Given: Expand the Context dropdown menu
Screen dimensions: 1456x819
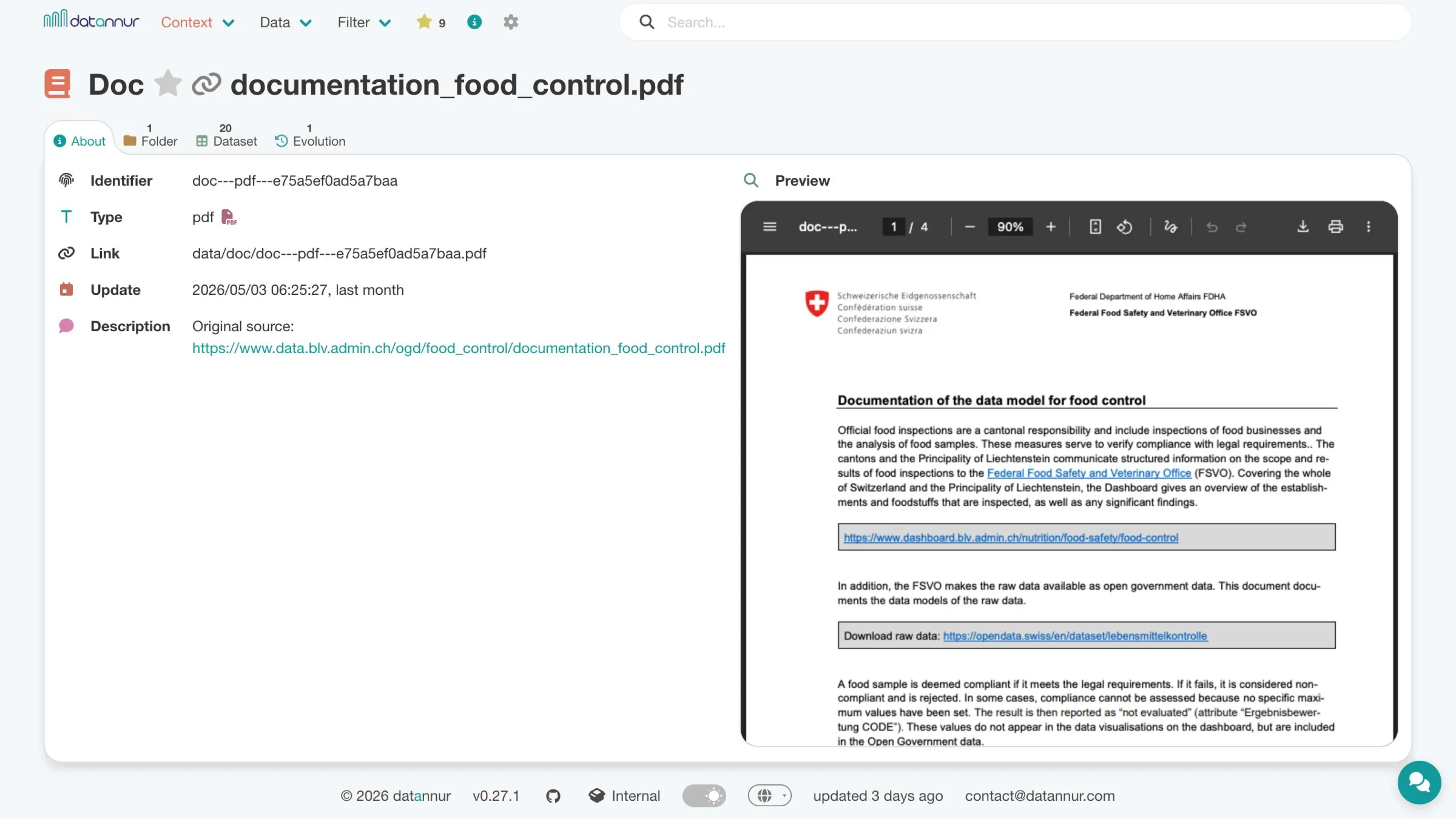Looking at the screenshot, I should click(197, 22).
